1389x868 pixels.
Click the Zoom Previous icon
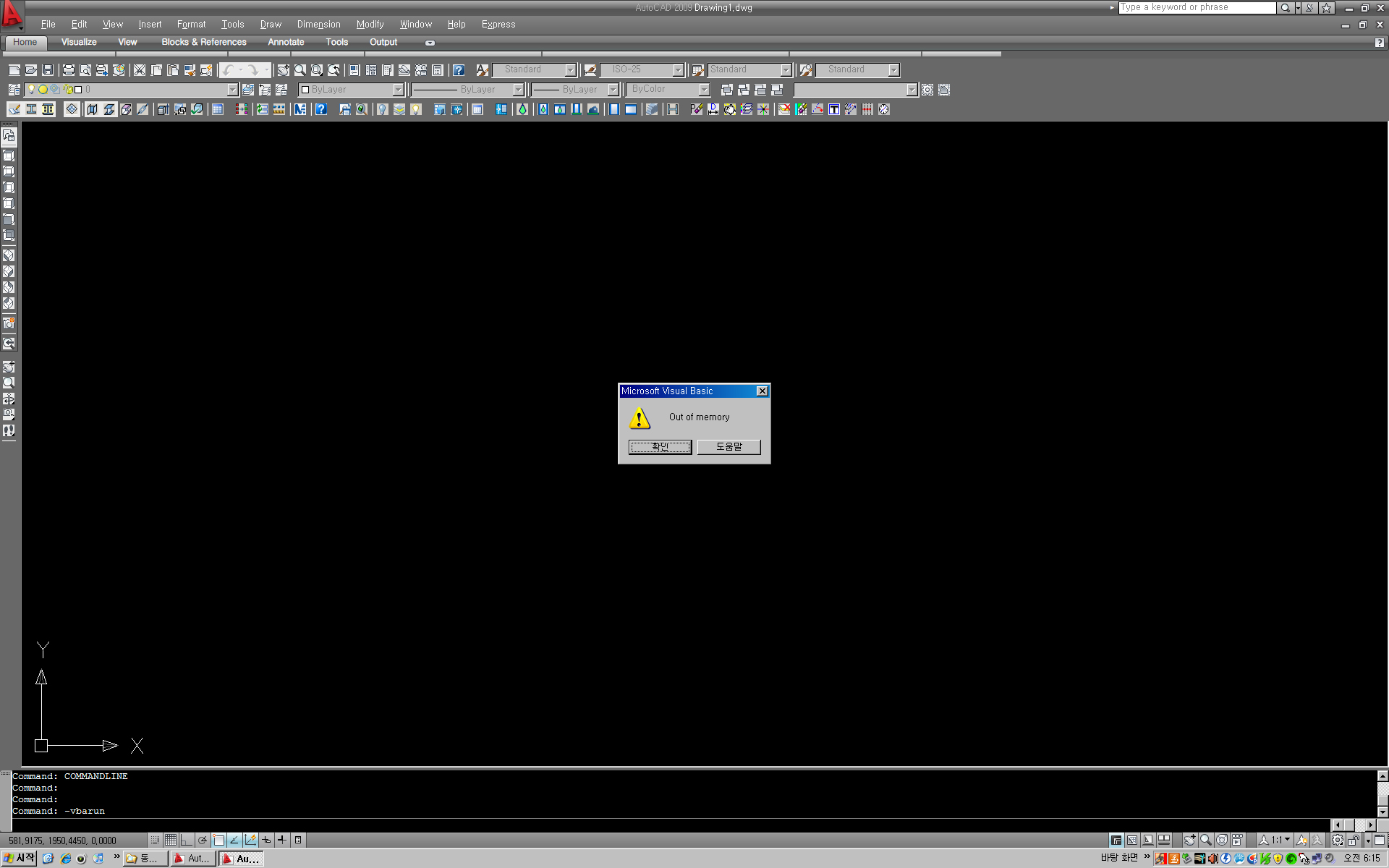334,70
